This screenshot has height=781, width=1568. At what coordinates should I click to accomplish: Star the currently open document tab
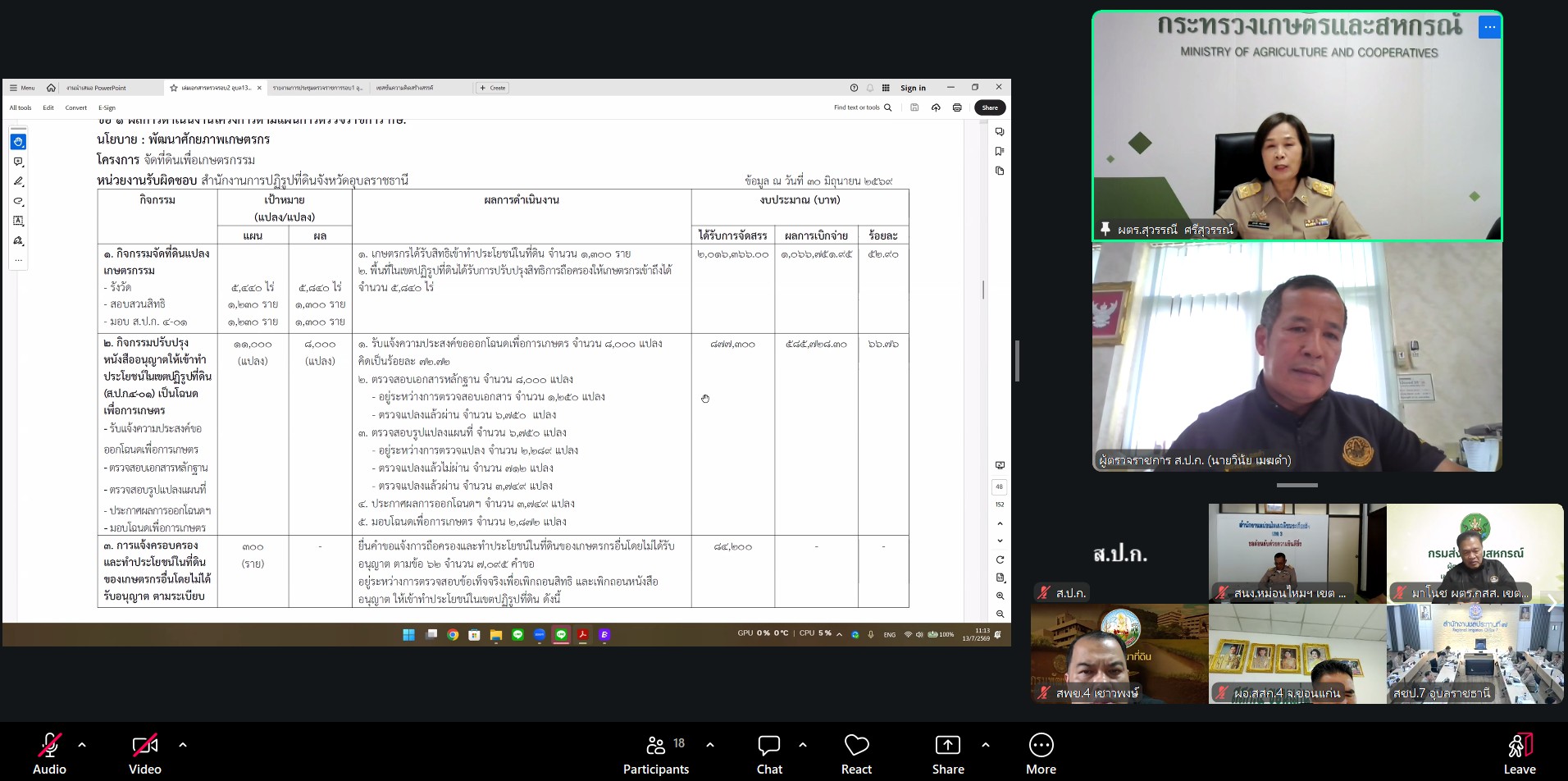pos(174,88)
